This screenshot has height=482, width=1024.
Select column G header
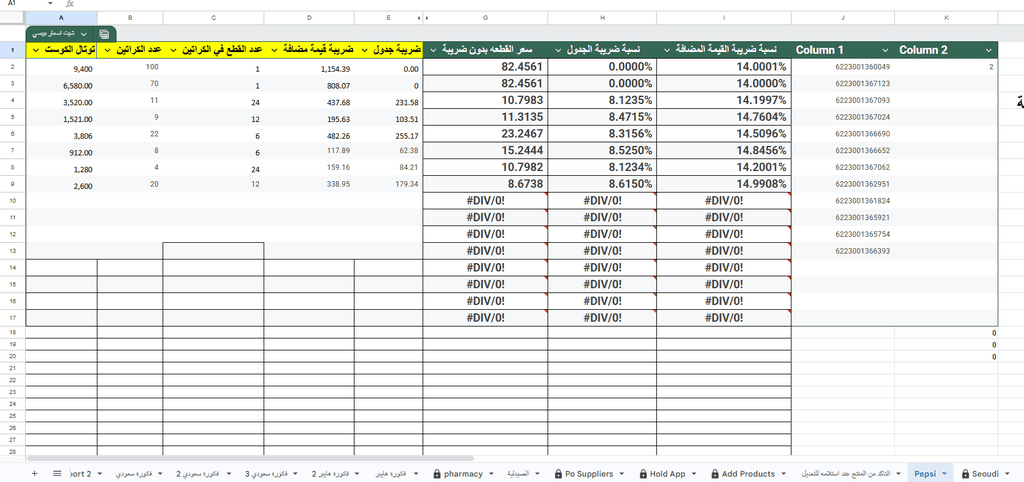(485, 18)
